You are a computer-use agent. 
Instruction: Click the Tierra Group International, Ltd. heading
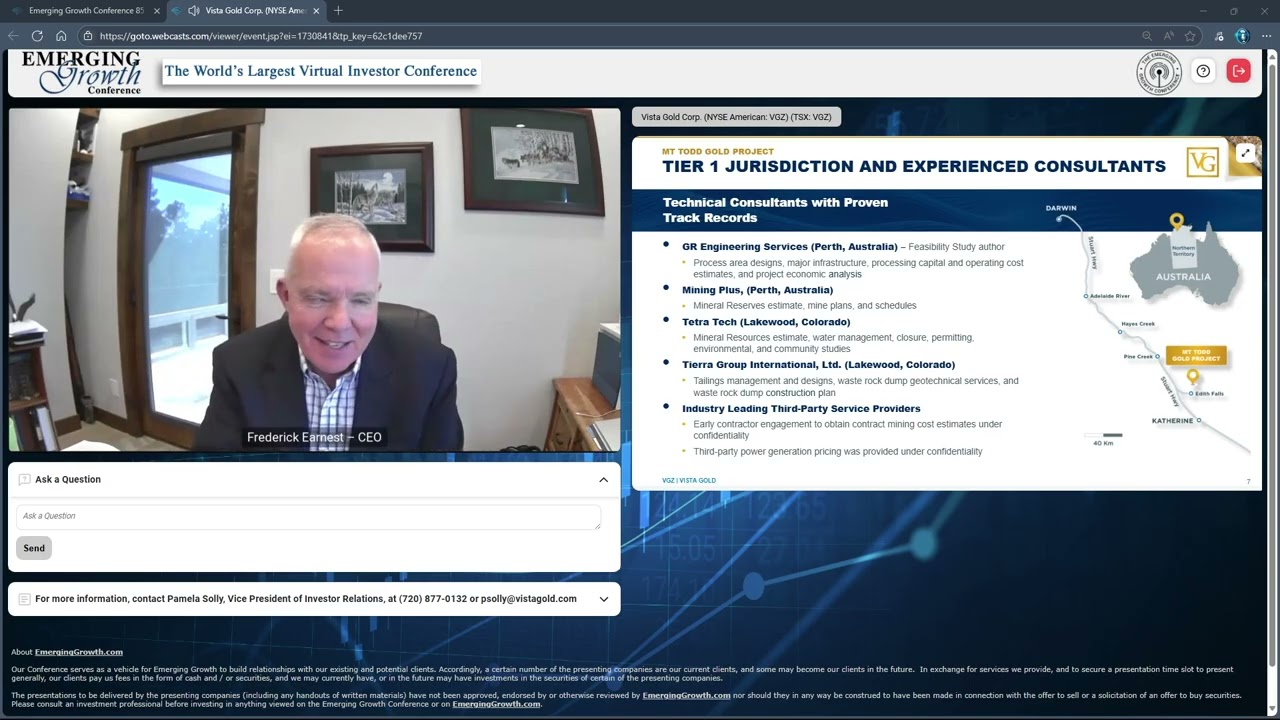pyautogui.click(x=818, y=365)
